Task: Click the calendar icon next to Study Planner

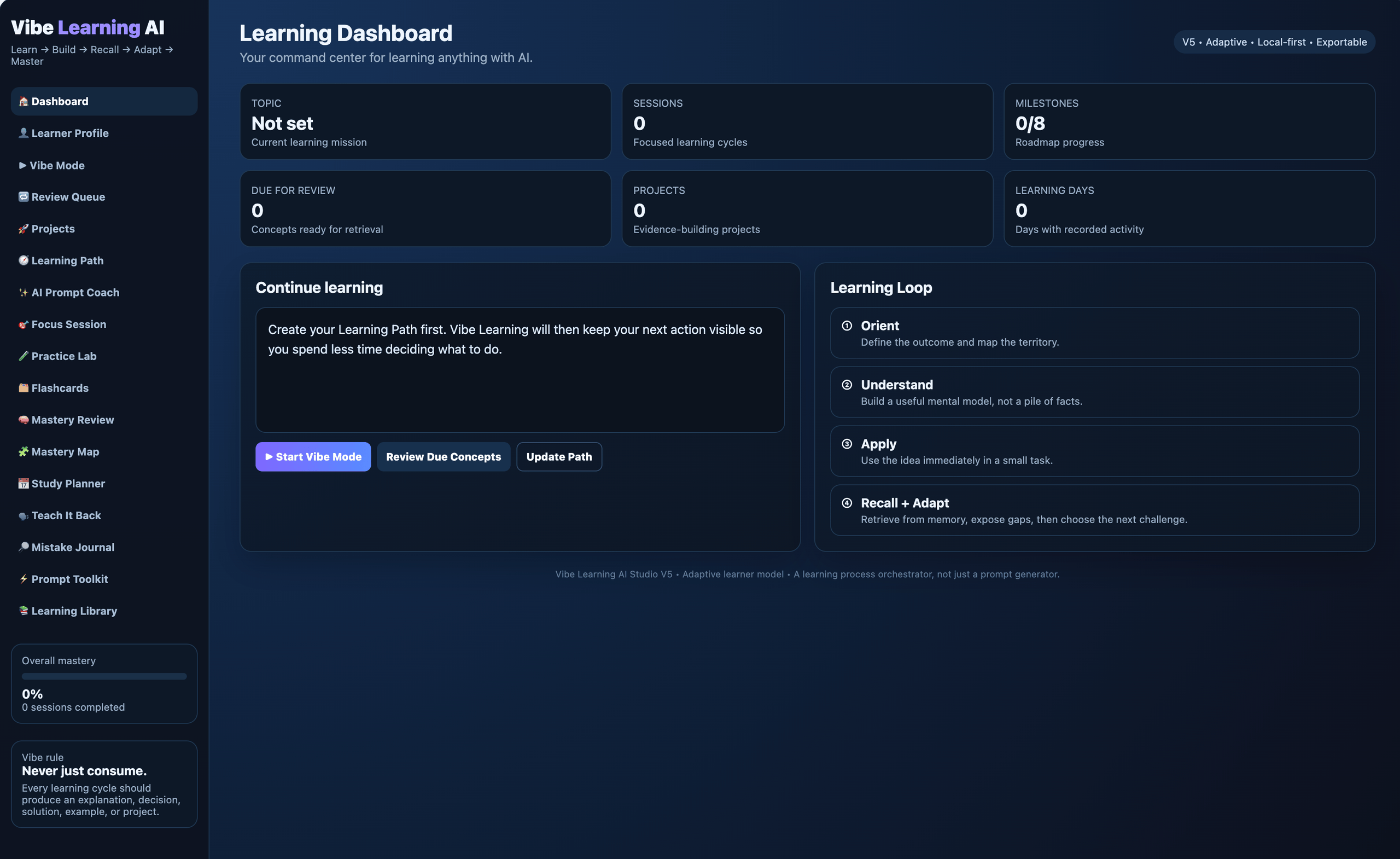Action: (24, 483)
